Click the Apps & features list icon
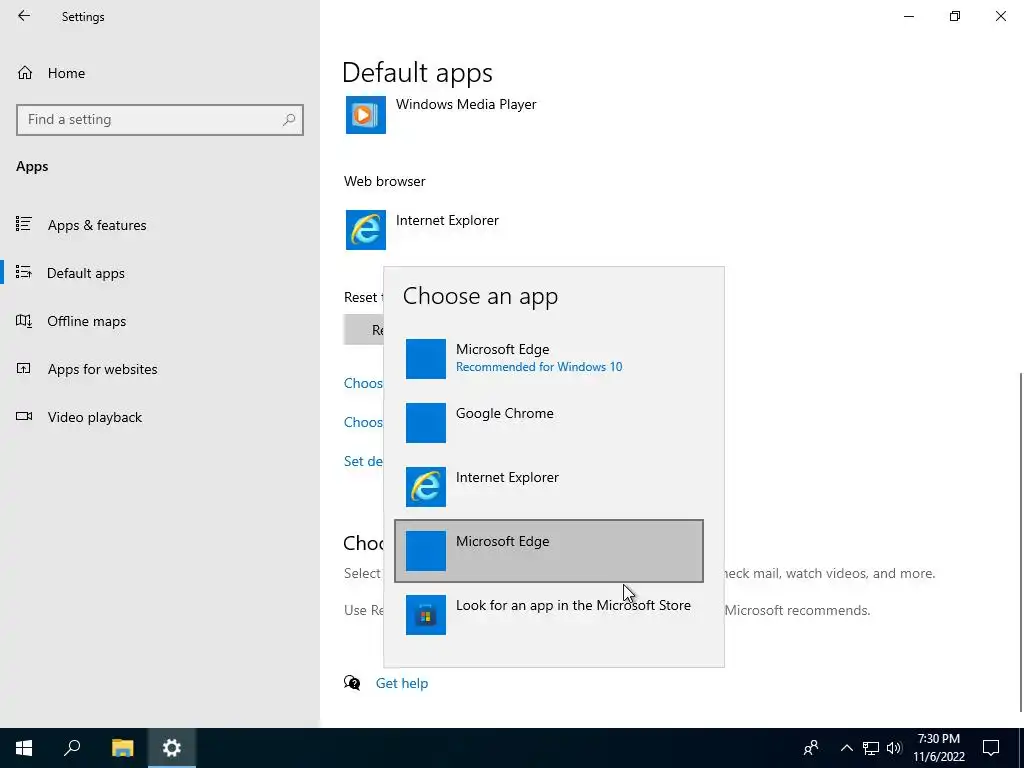Viewport: 1024px width, 768px height. 24,224
